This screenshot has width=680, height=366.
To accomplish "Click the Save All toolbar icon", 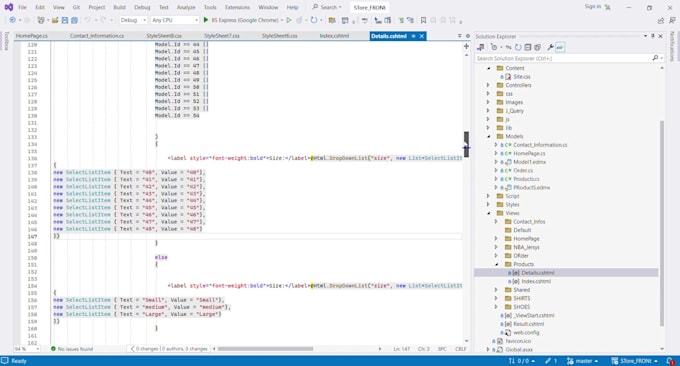I will click(x=74, y=20).
